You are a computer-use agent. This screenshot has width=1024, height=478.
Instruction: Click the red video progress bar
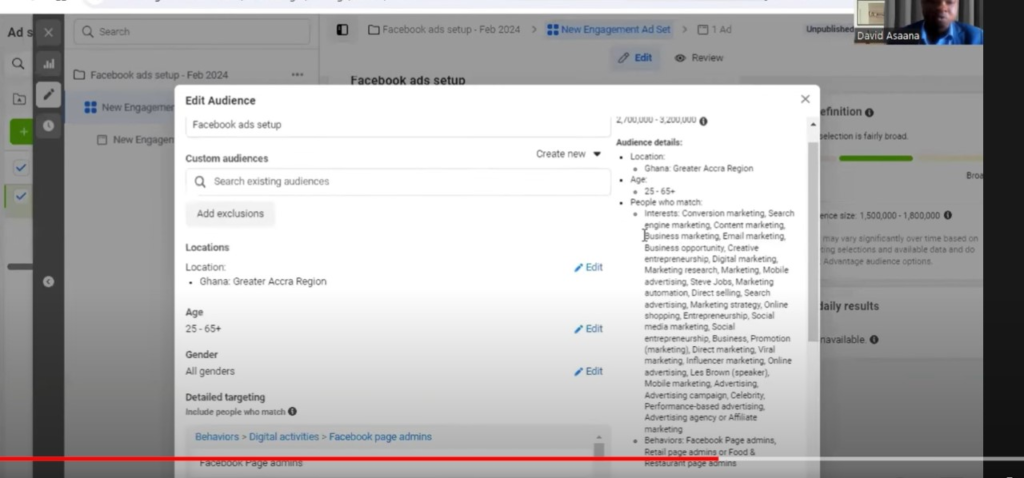[359, 459]
